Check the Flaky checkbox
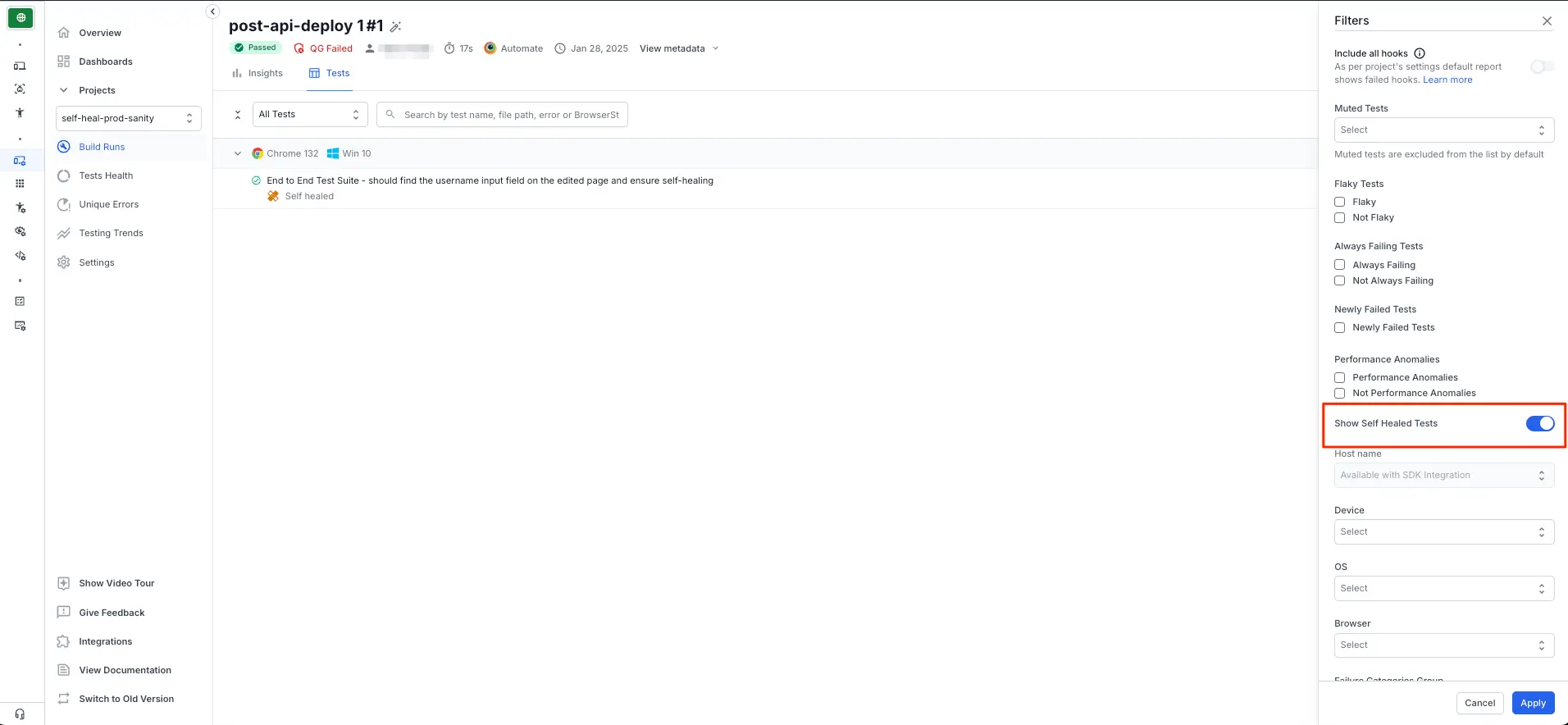This screenshot has height=725, width=1568. (x=1340, y=202)
